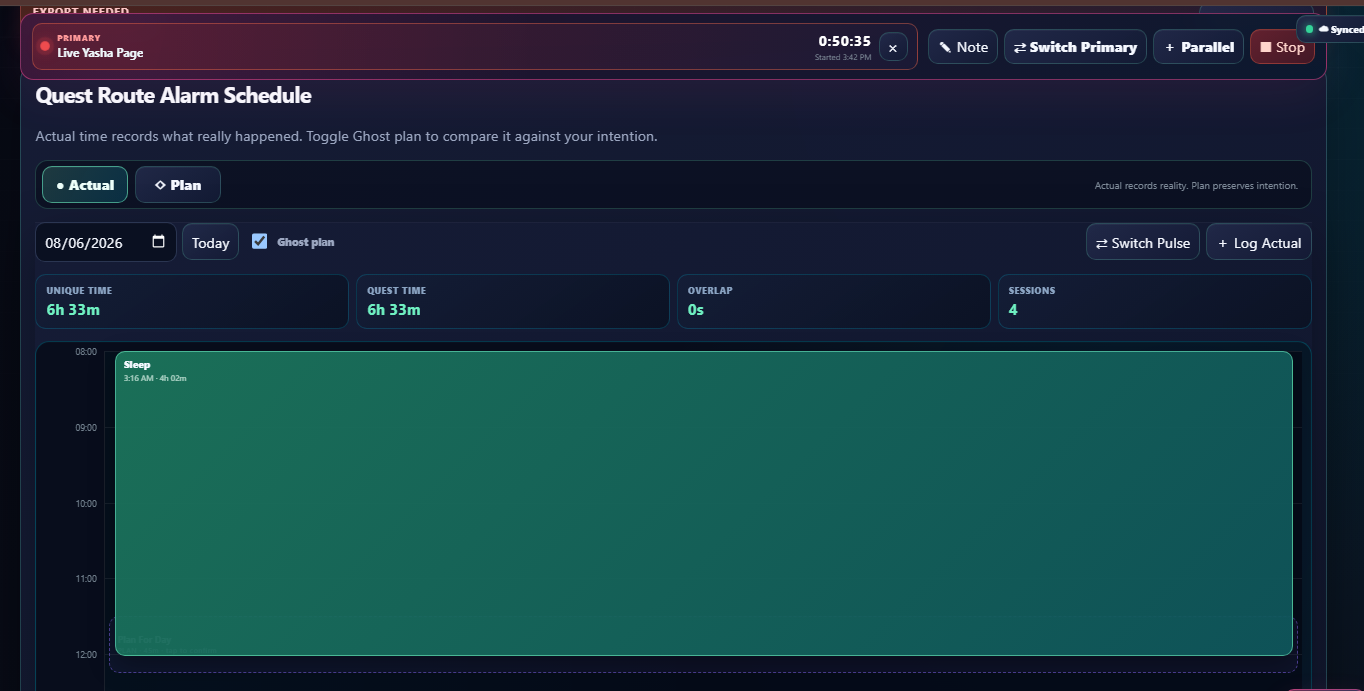Screen dimensions: 1364x691
Task: Switch to the Plan view tab
Action: tap(178, 185)
